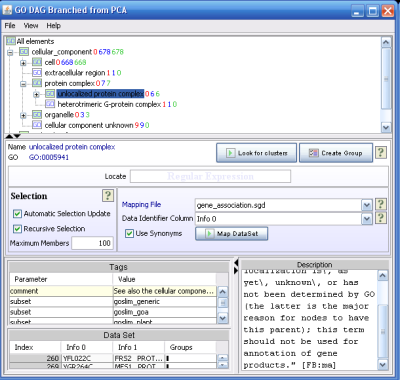Screen dimensions: 400x380
Task: Click Description scrollbar down arrow
Action: [382, 365]
